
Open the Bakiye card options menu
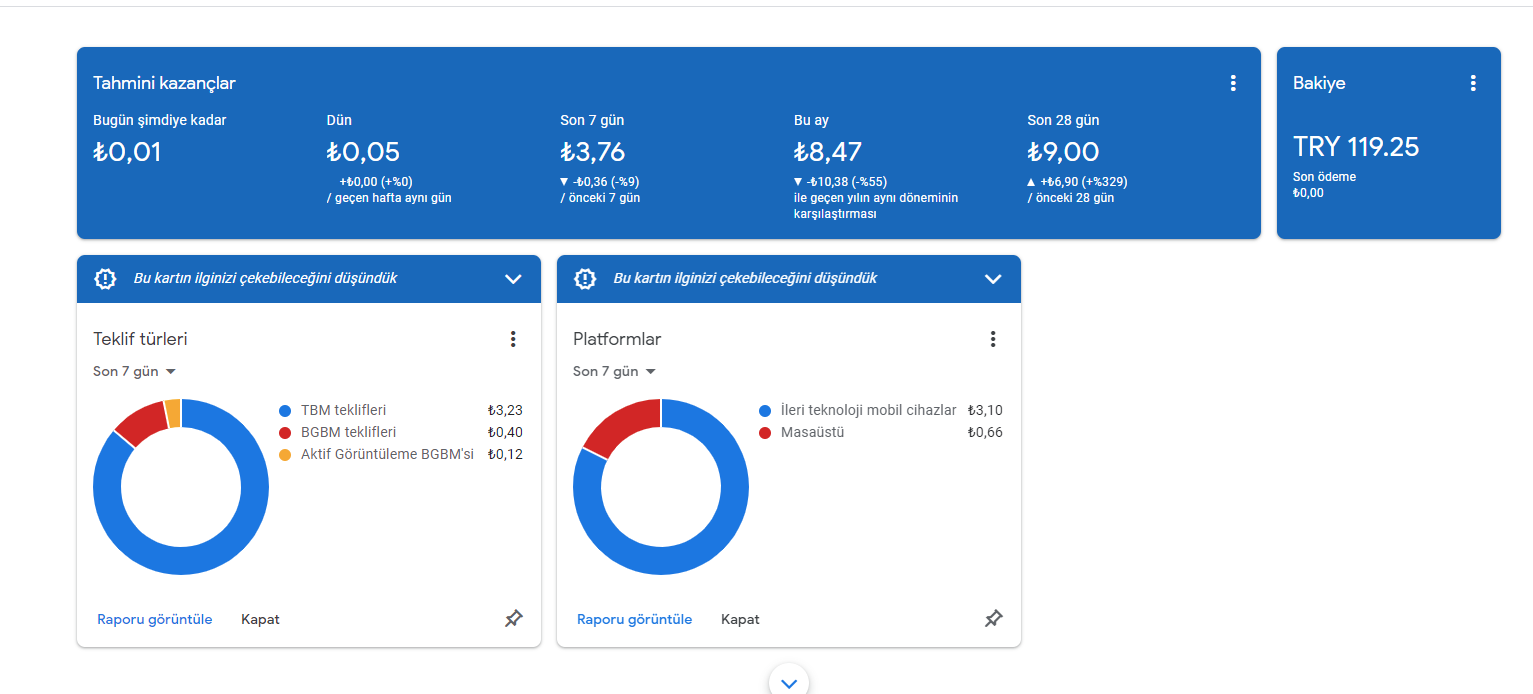1473,83
